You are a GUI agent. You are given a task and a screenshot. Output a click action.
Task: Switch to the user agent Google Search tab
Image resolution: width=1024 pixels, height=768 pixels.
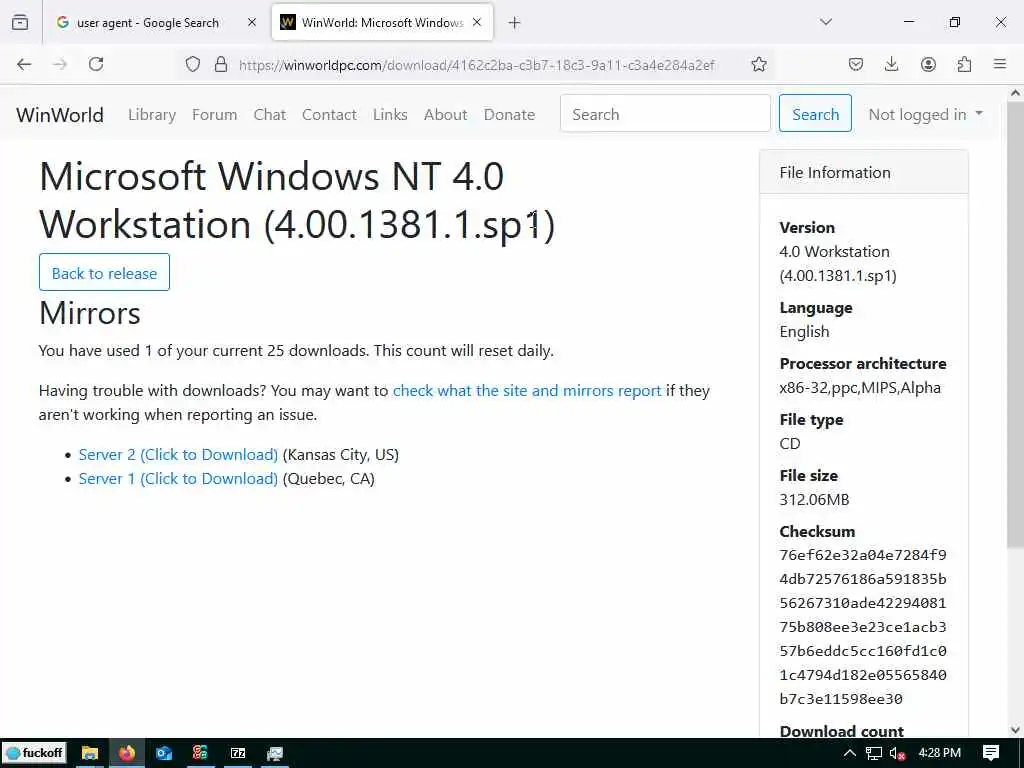(x=157, y=23)
